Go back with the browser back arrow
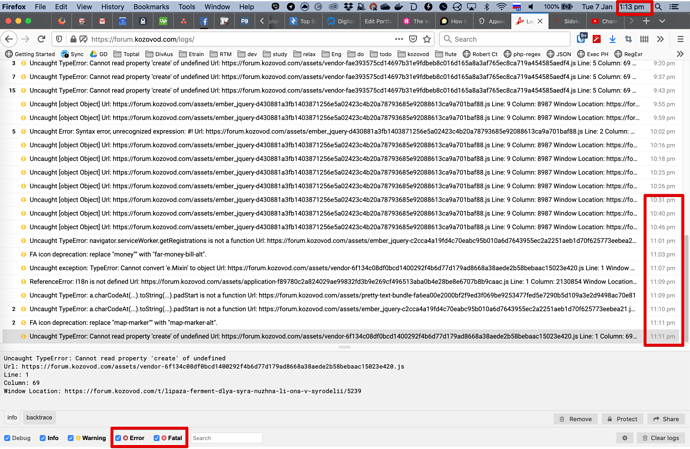 point(9,39)
